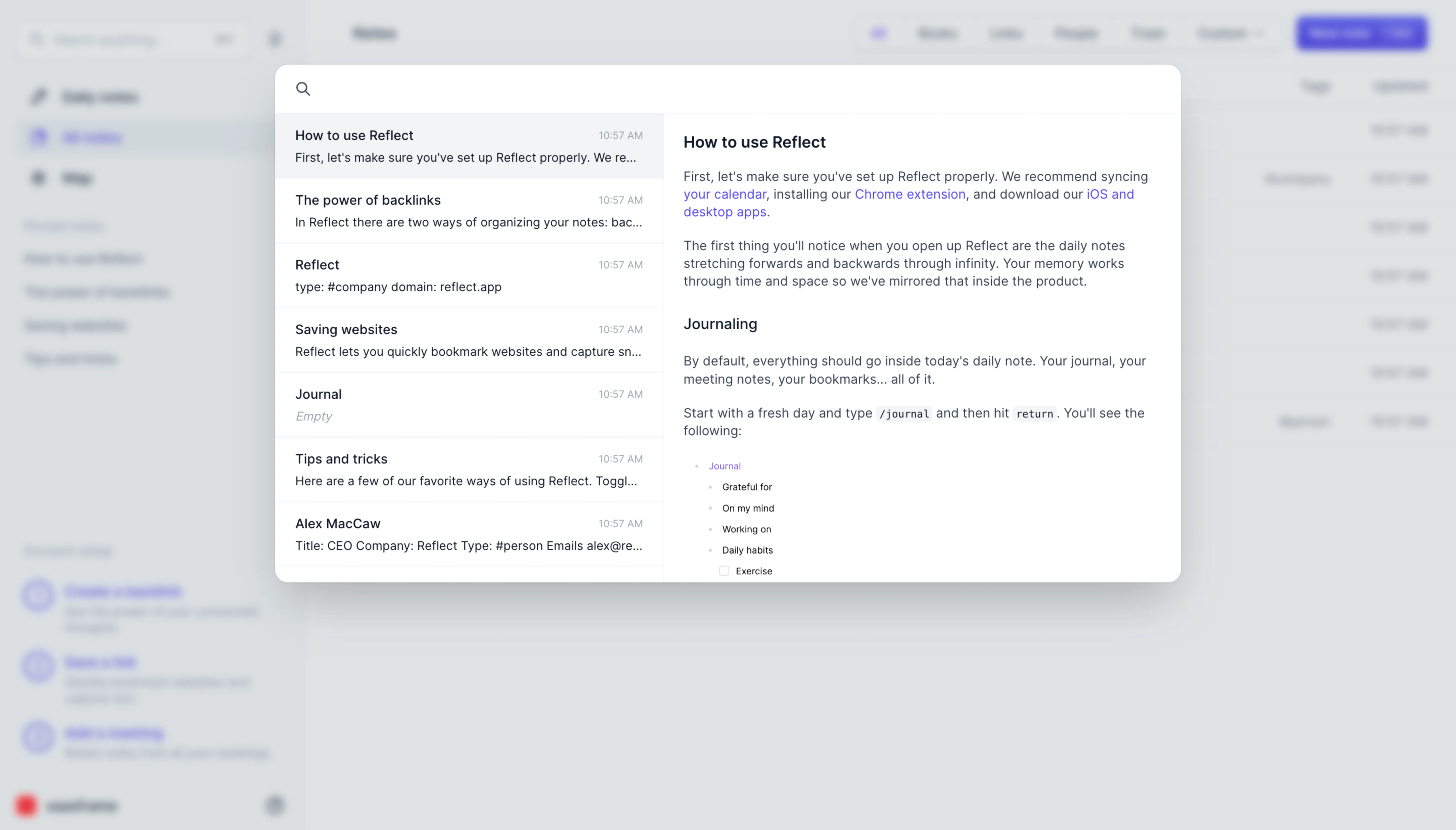This screenshot has width=1456, height=830.
Task: Click the Map icon in the sidebar
Action: pyautogui.click(x=38, y=177)
